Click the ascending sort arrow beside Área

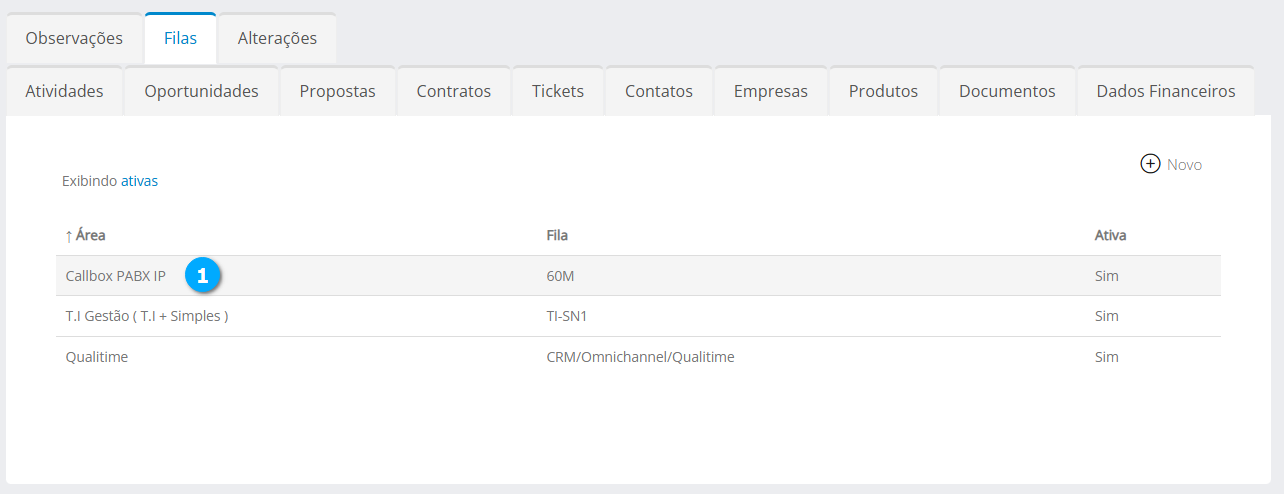(68, 236)
